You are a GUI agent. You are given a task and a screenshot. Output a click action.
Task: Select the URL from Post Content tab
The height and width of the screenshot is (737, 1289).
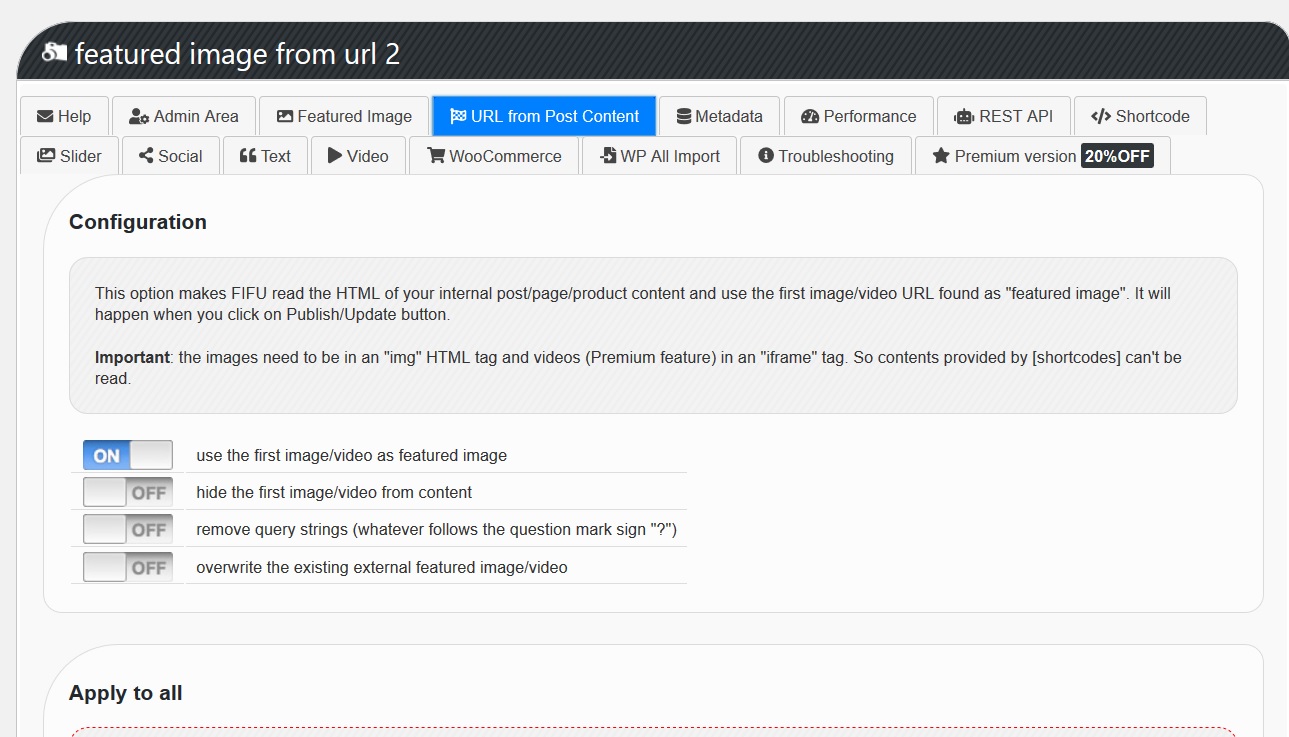(544, 116)
